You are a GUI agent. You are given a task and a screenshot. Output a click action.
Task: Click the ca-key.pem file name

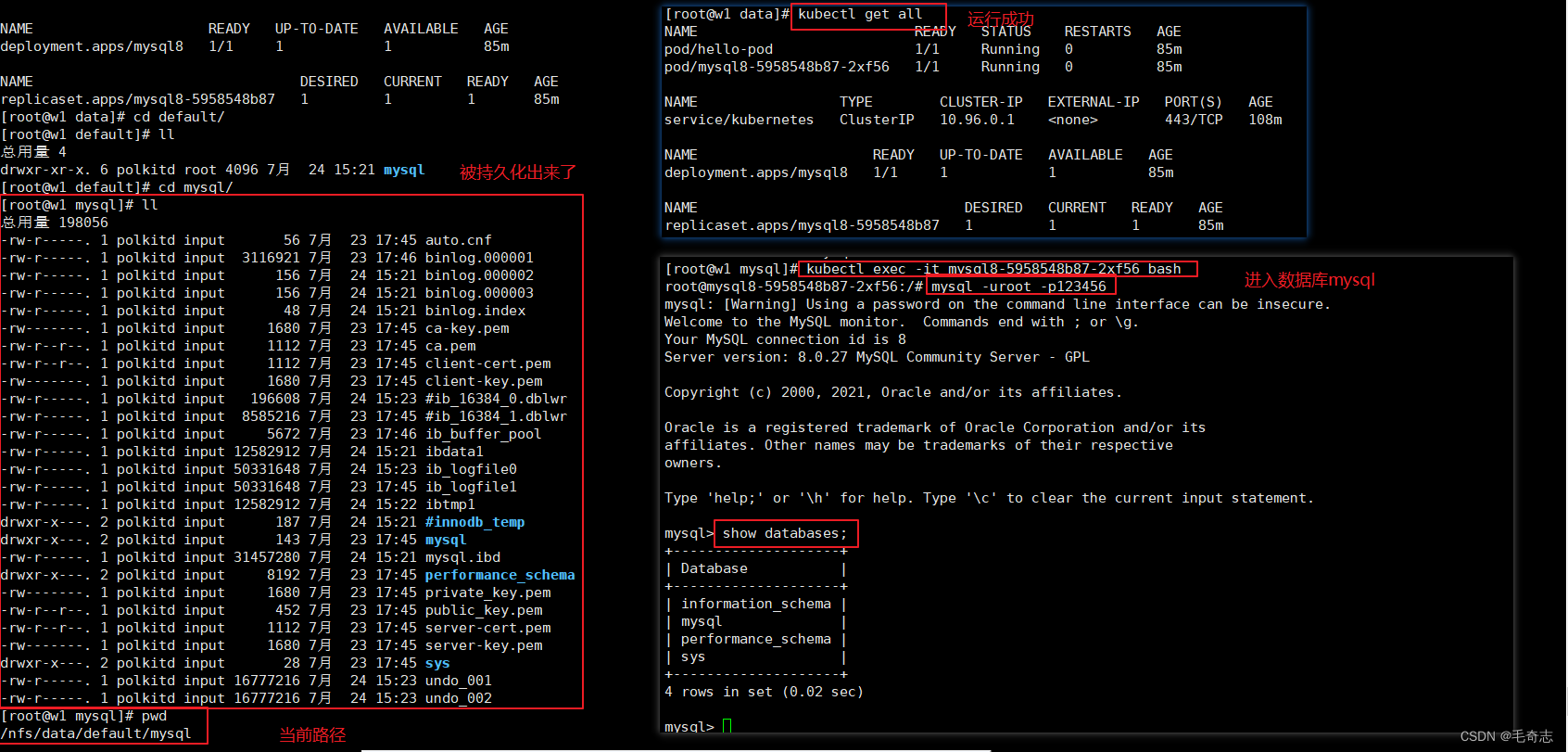[x=467, y=328]
